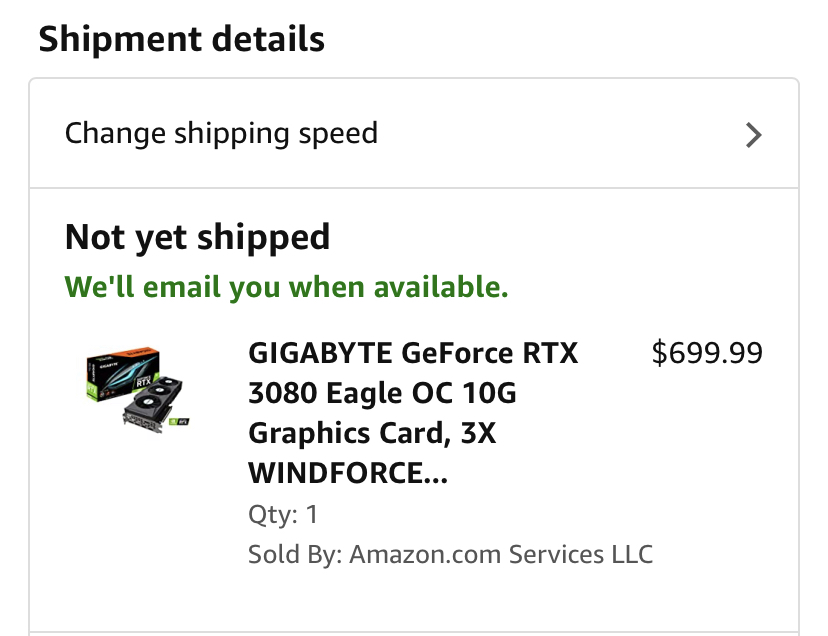The height and width of the screenshot is (636, 828).
Task: Expand the Change shipping speed chevron
Action: point(754,135)
